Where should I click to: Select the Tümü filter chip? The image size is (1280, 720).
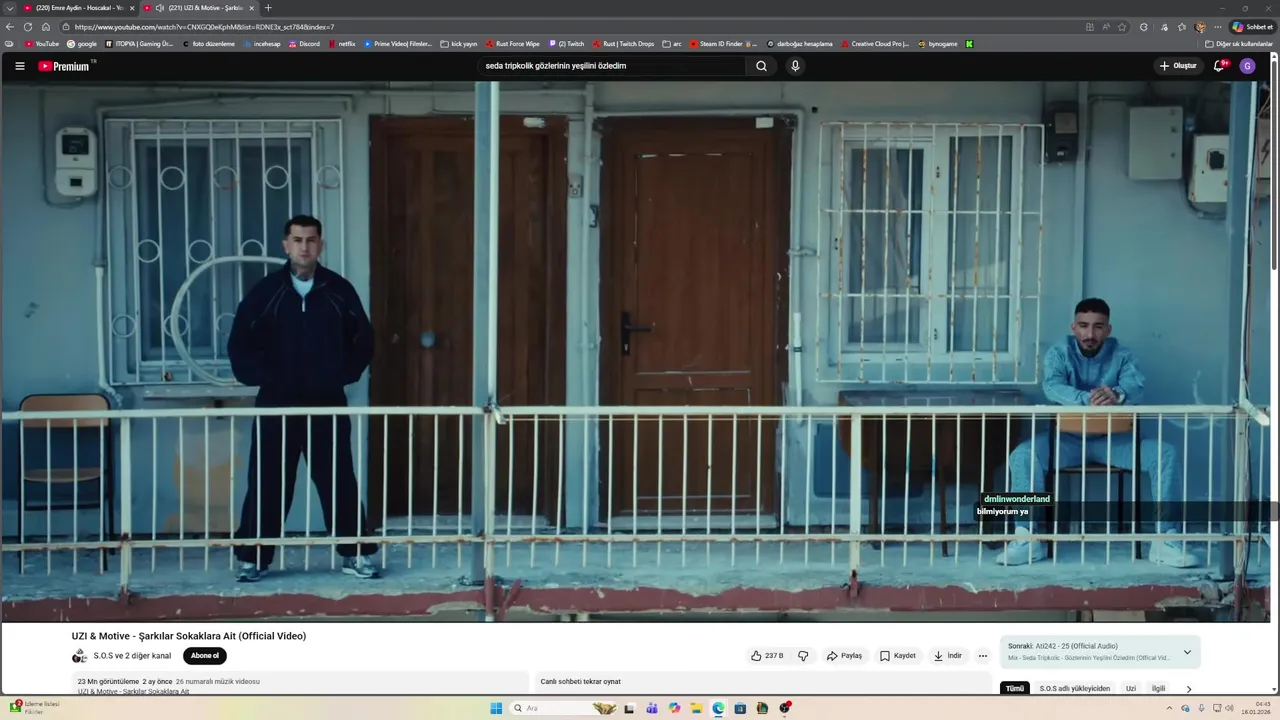[x=1015, y=688]
